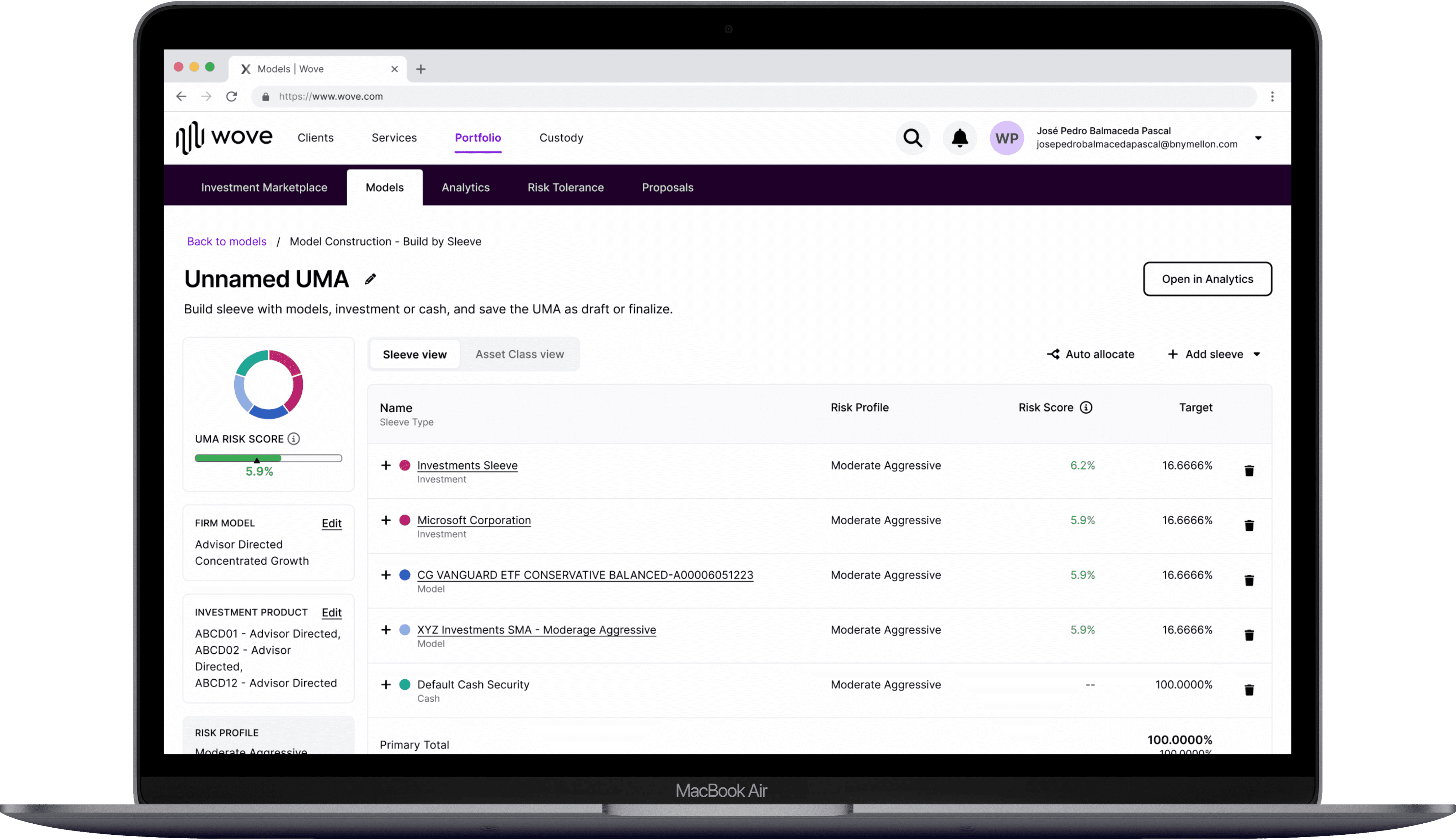Remove the Default Cash Security sleeve
Viewport: 1456px width, 839px height.
(1249, 690)
